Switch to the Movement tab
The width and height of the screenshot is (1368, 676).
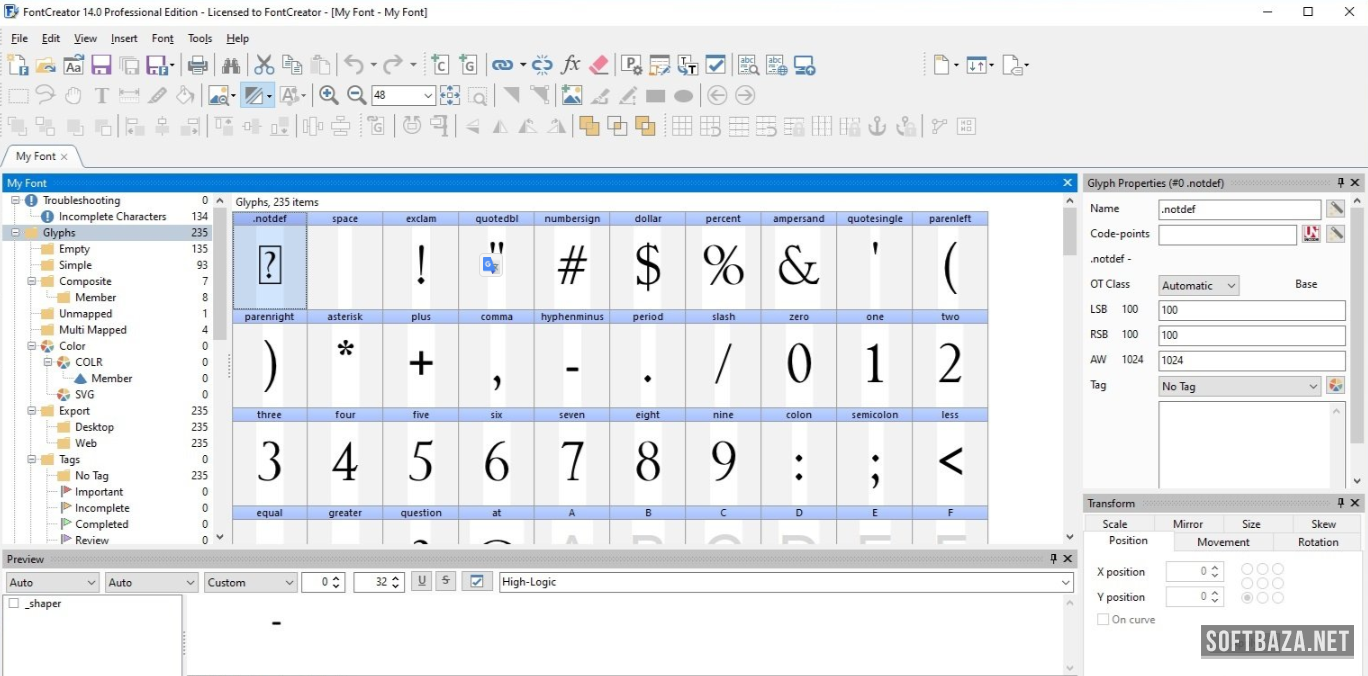(x=1223, y=542)
